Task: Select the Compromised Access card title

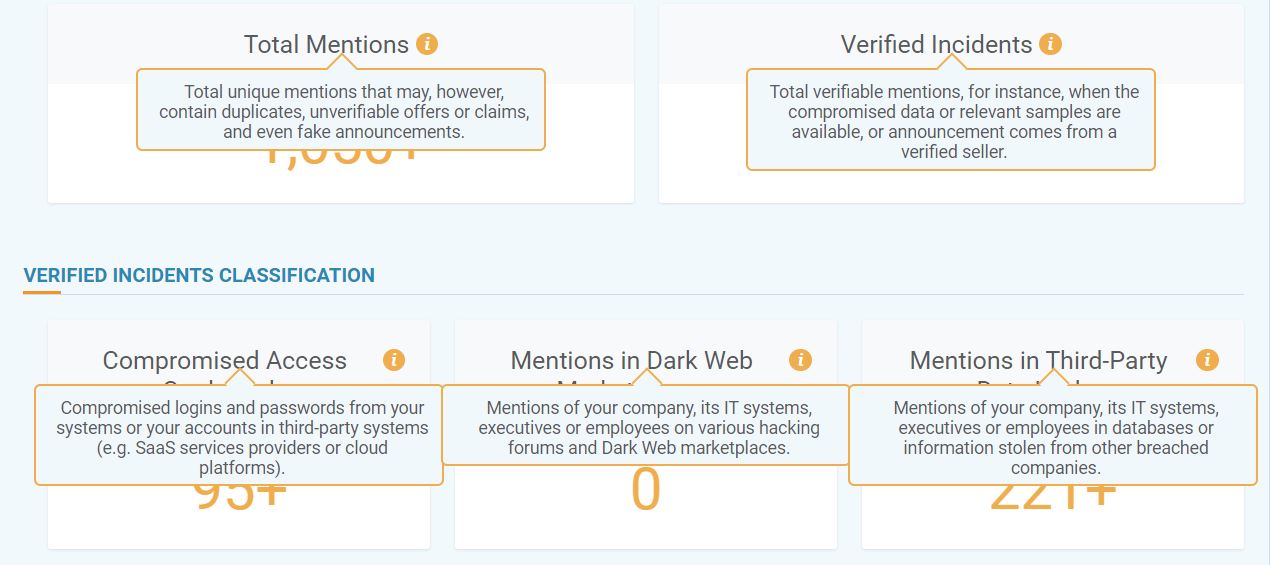Action: pos(225,361)
